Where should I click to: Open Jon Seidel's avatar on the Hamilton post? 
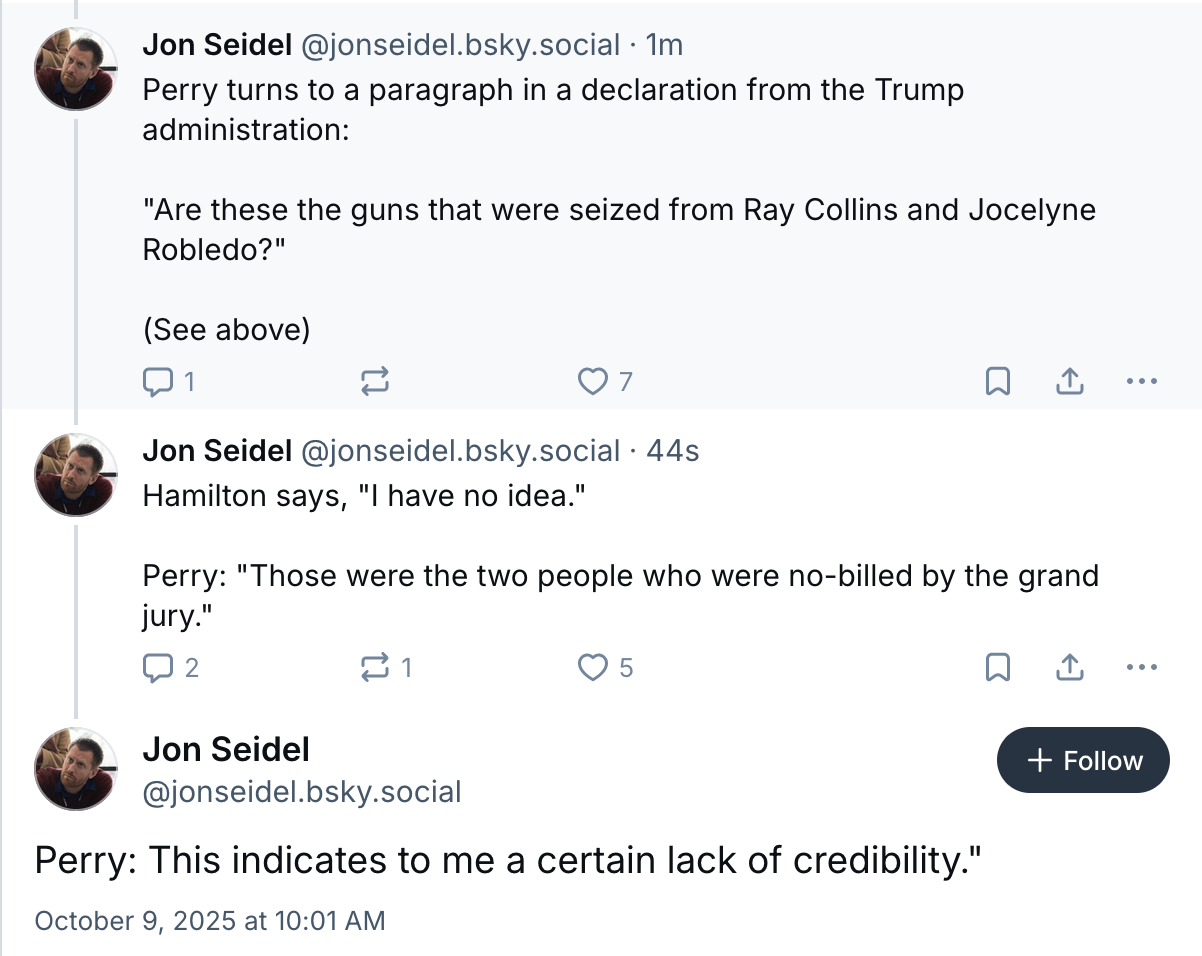pyautogui.click(x=77, y=475)
